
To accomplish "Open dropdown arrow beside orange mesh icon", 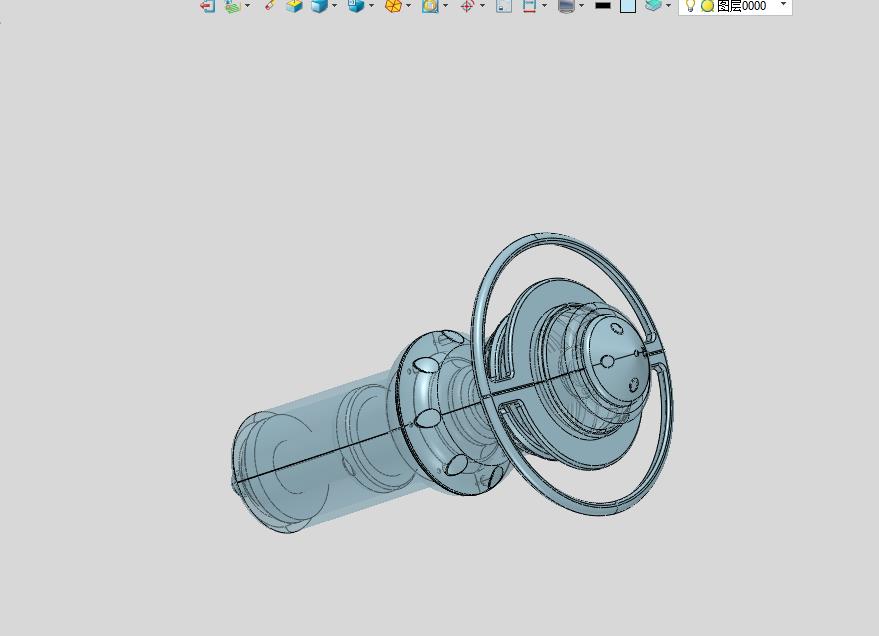I will pos(409,6).
